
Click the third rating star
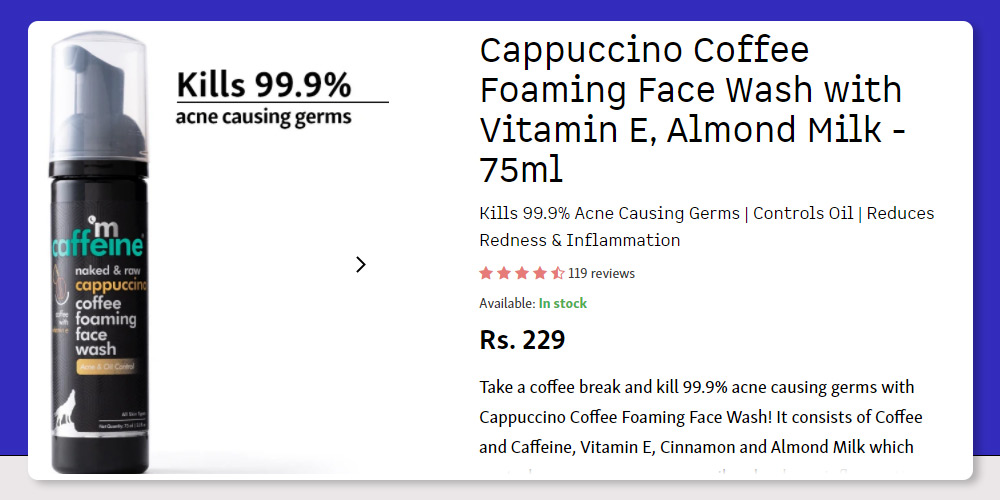point(522,274)
